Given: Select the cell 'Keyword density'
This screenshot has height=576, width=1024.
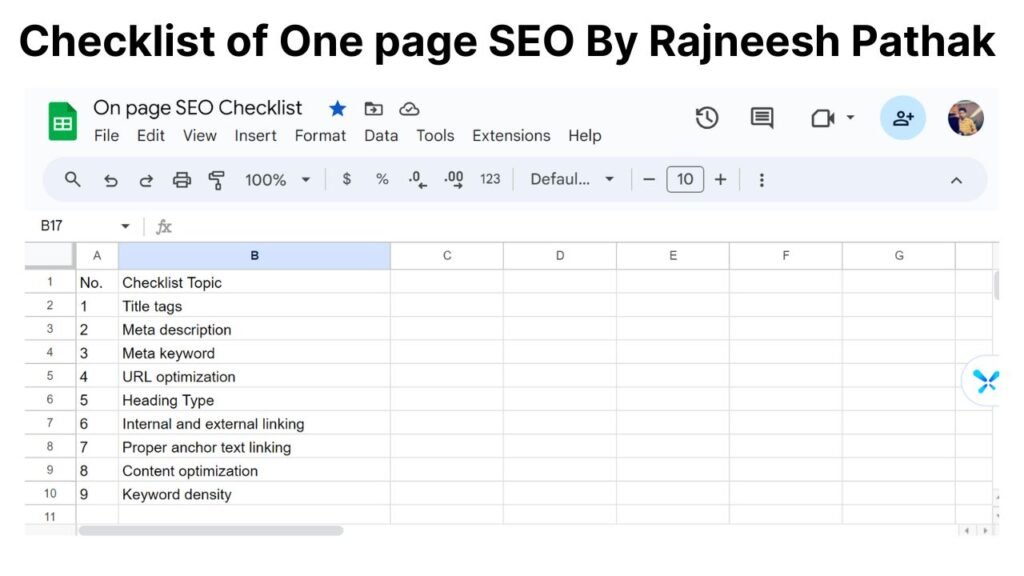Looking at the screenshot, I should (x=254, y=494).
